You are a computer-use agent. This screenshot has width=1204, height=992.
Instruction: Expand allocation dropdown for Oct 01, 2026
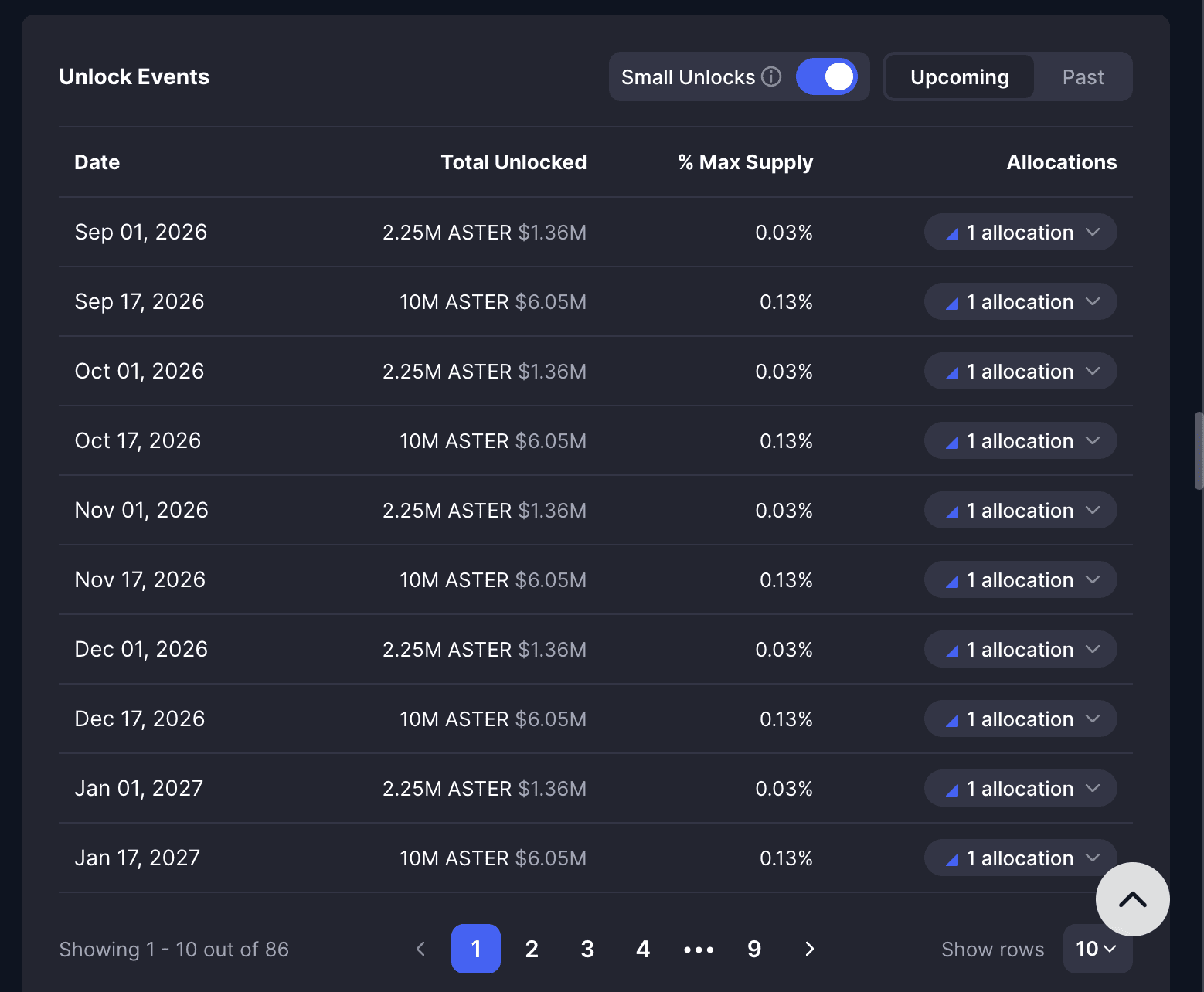tap(1020, 371)
